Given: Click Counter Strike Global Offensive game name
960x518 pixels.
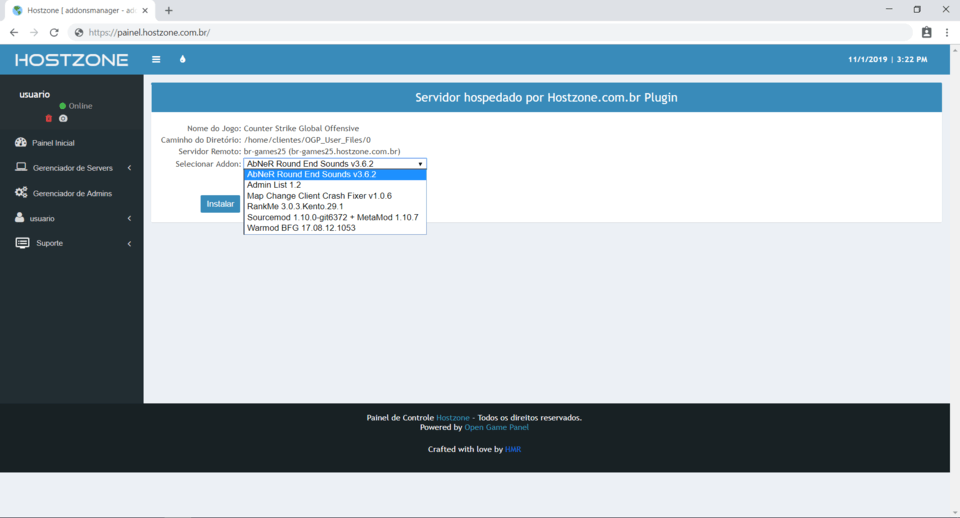Looking at the screenshot, I should [x=301, y=129].
